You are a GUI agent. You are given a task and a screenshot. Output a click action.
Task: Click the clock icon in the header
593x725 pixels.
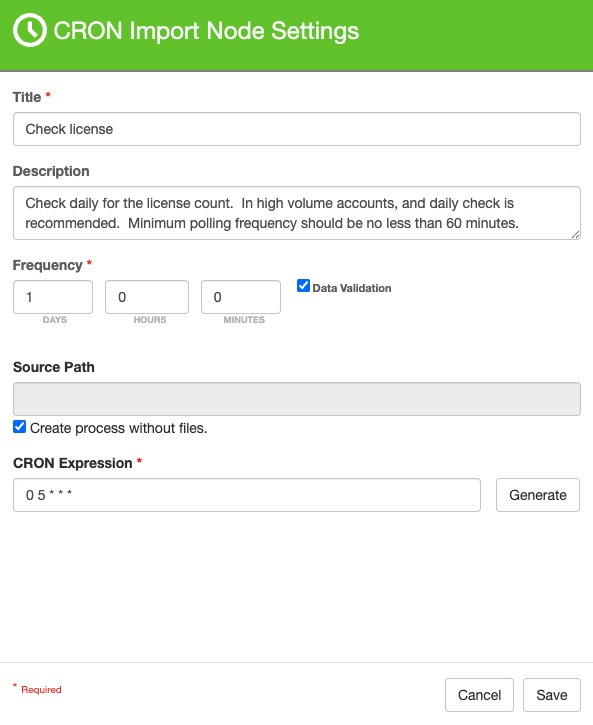(30, 31)
